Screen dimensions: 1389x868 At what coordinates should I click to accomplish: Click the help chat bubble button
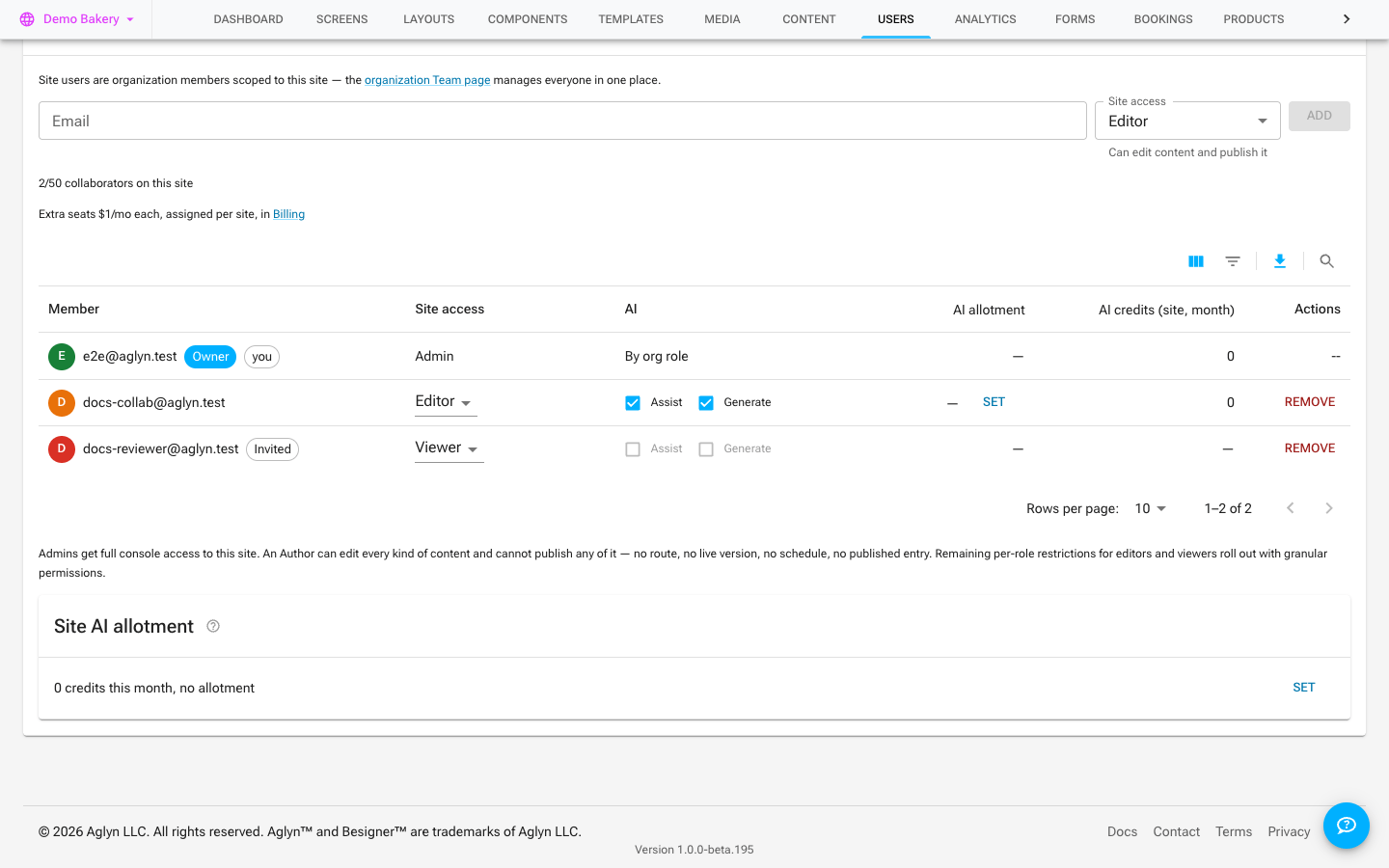(x=1347, y=826)
